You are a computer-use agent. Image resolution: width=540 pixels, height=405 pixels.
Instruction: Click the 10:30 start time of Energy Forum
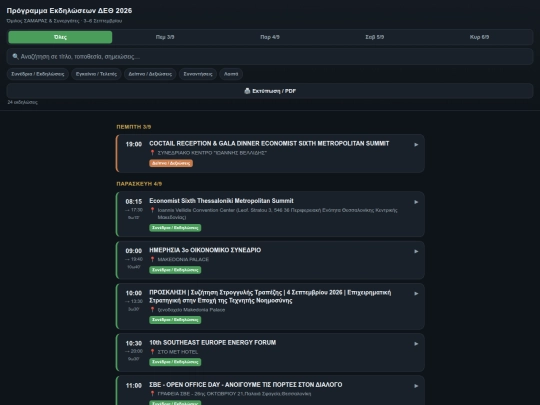coord(134,343)
